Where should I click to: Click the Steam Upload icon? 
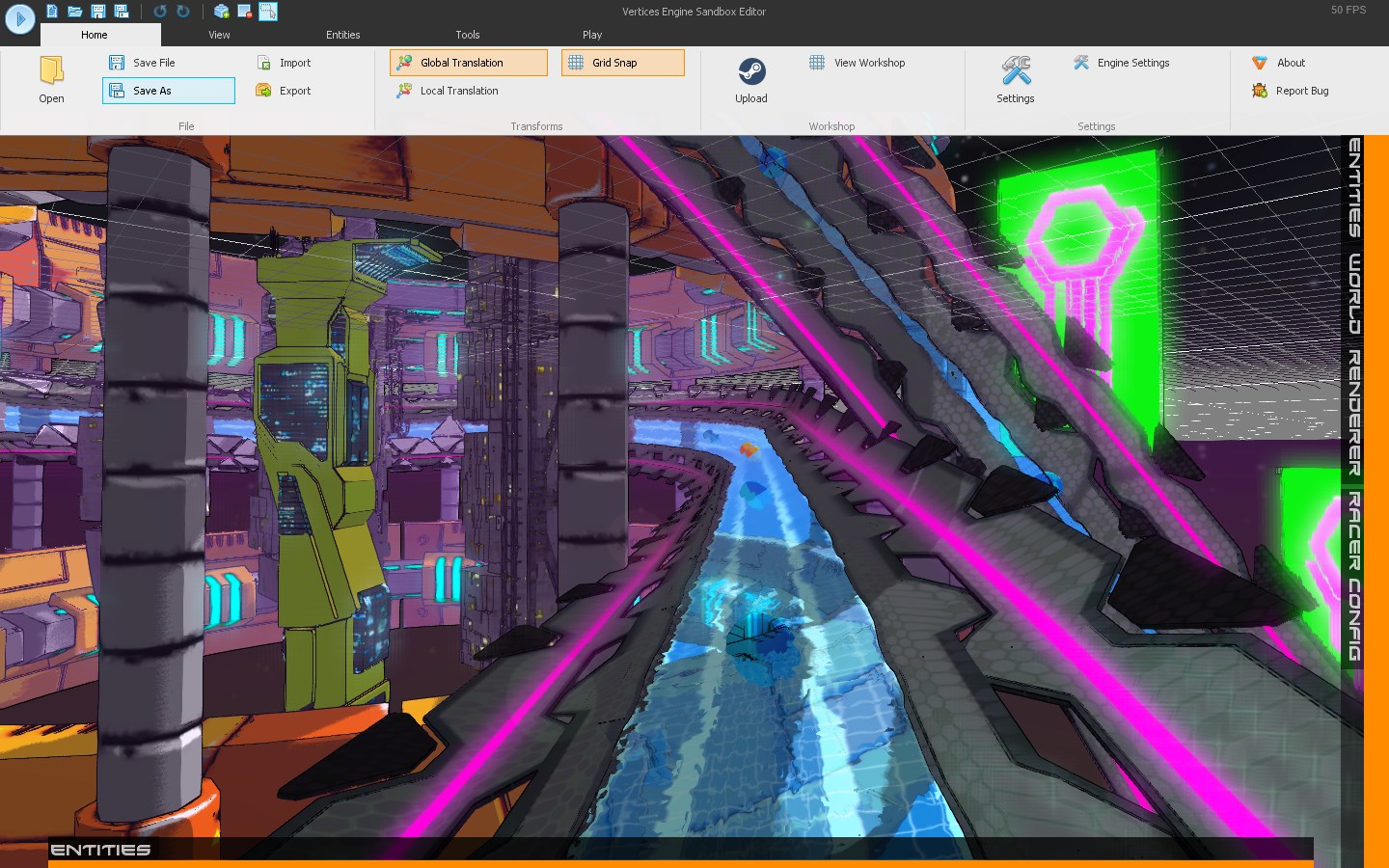[x=751, y=72]
